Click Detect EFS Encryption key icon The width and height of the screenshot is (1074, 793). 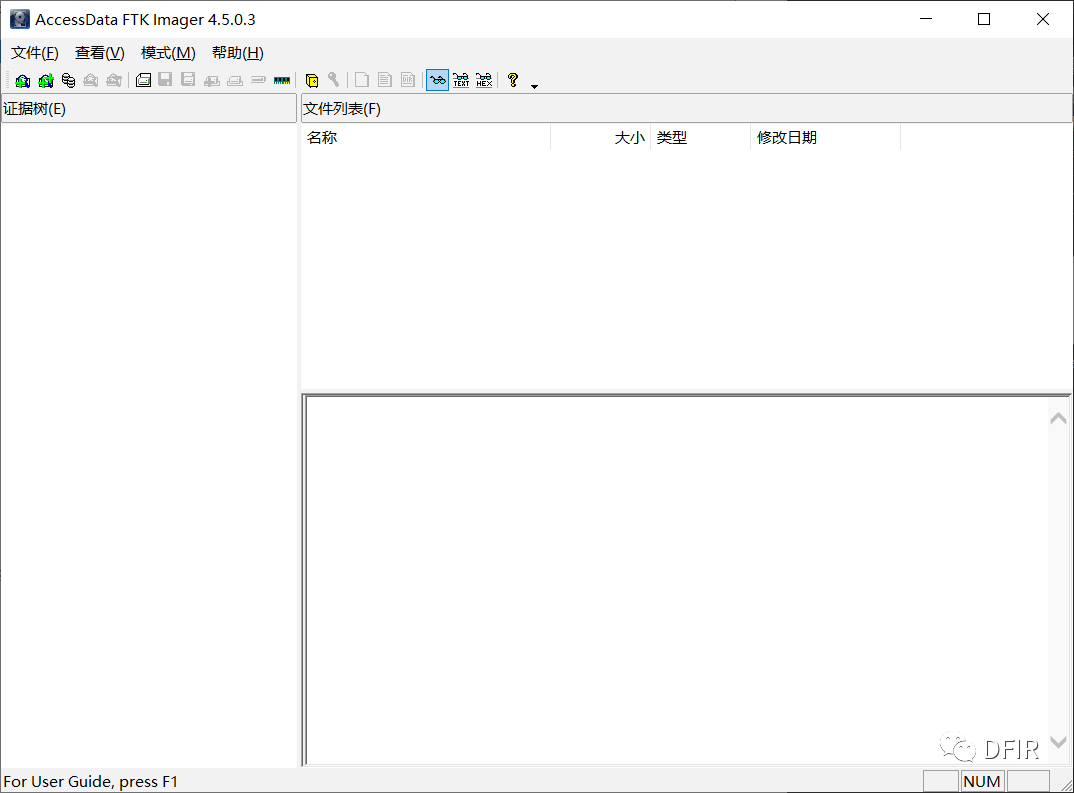point(334,80)
